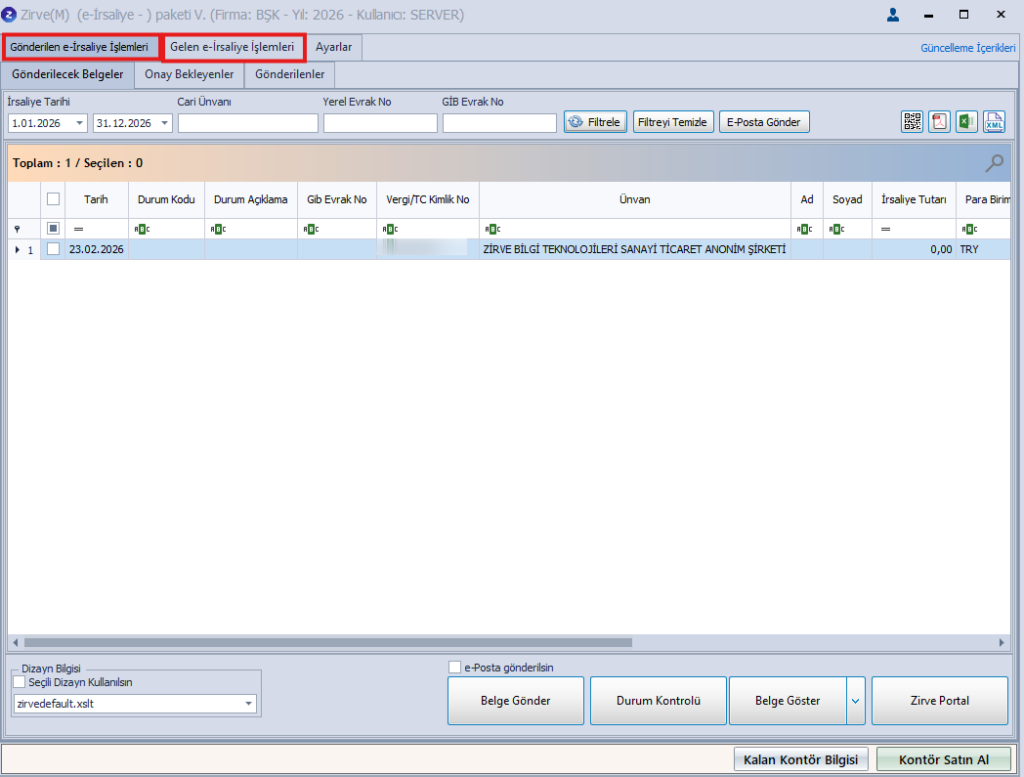
Task: Click Kontör Satın Al button
Action: coord(944,760)
